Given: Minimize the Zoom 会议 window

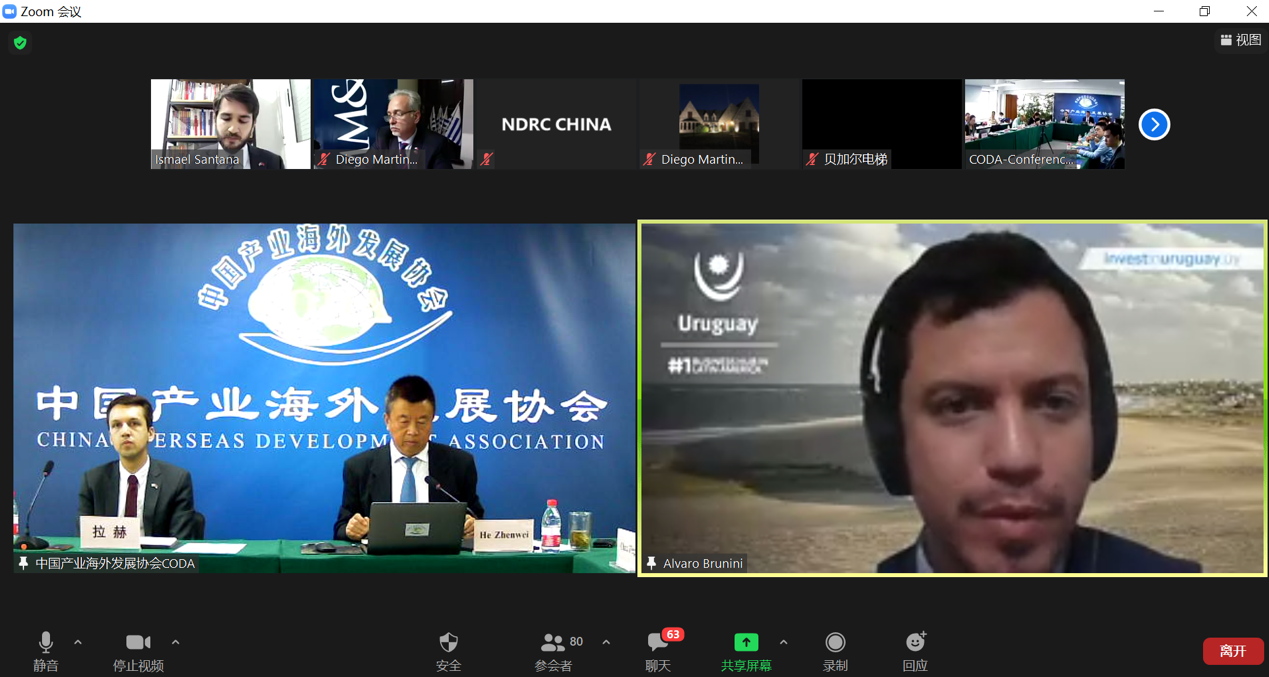Looking at the screenshot, I should pos(1159,11).
